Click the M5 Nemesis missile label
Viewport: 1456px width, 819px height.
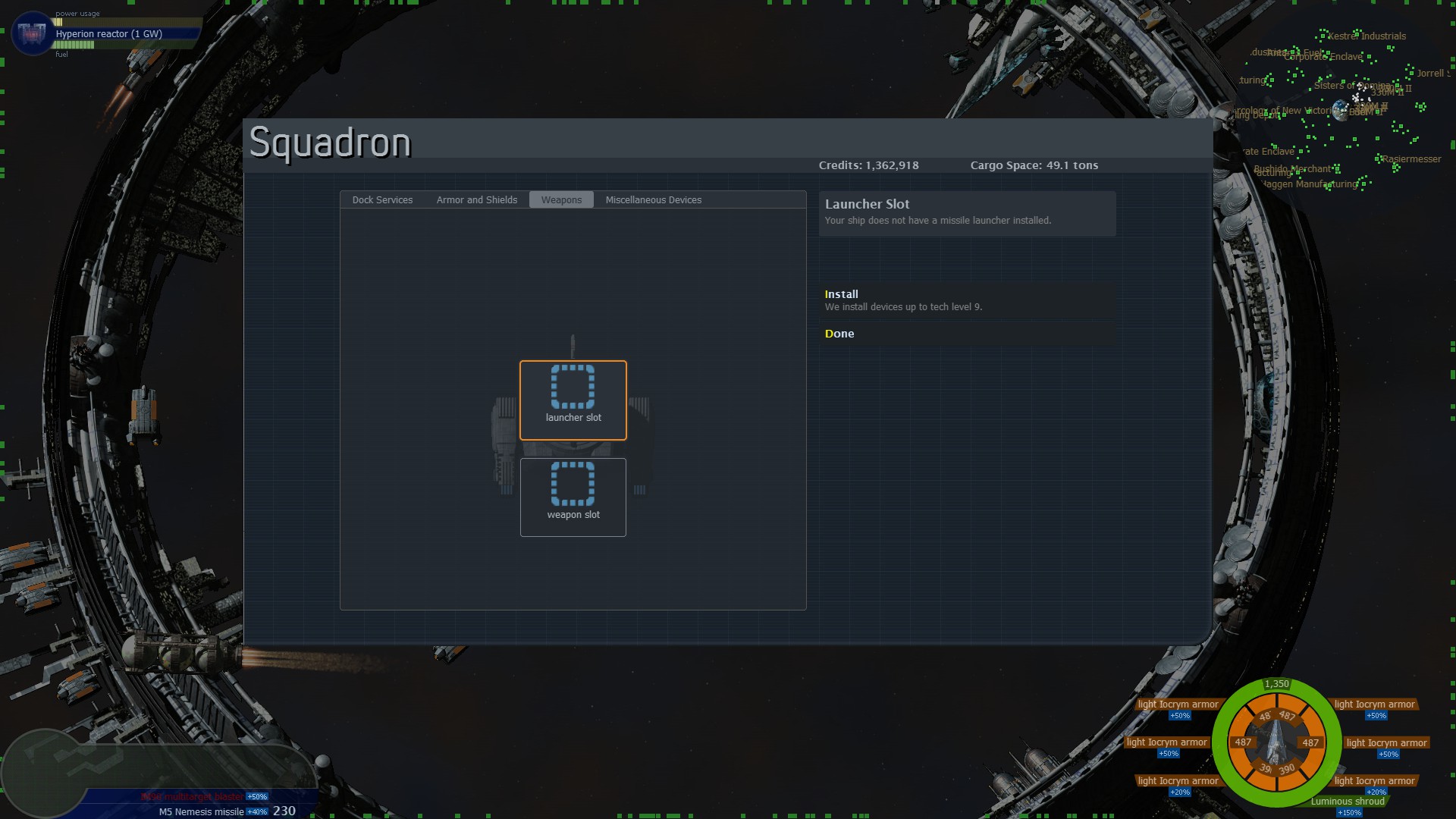[202, 812]
